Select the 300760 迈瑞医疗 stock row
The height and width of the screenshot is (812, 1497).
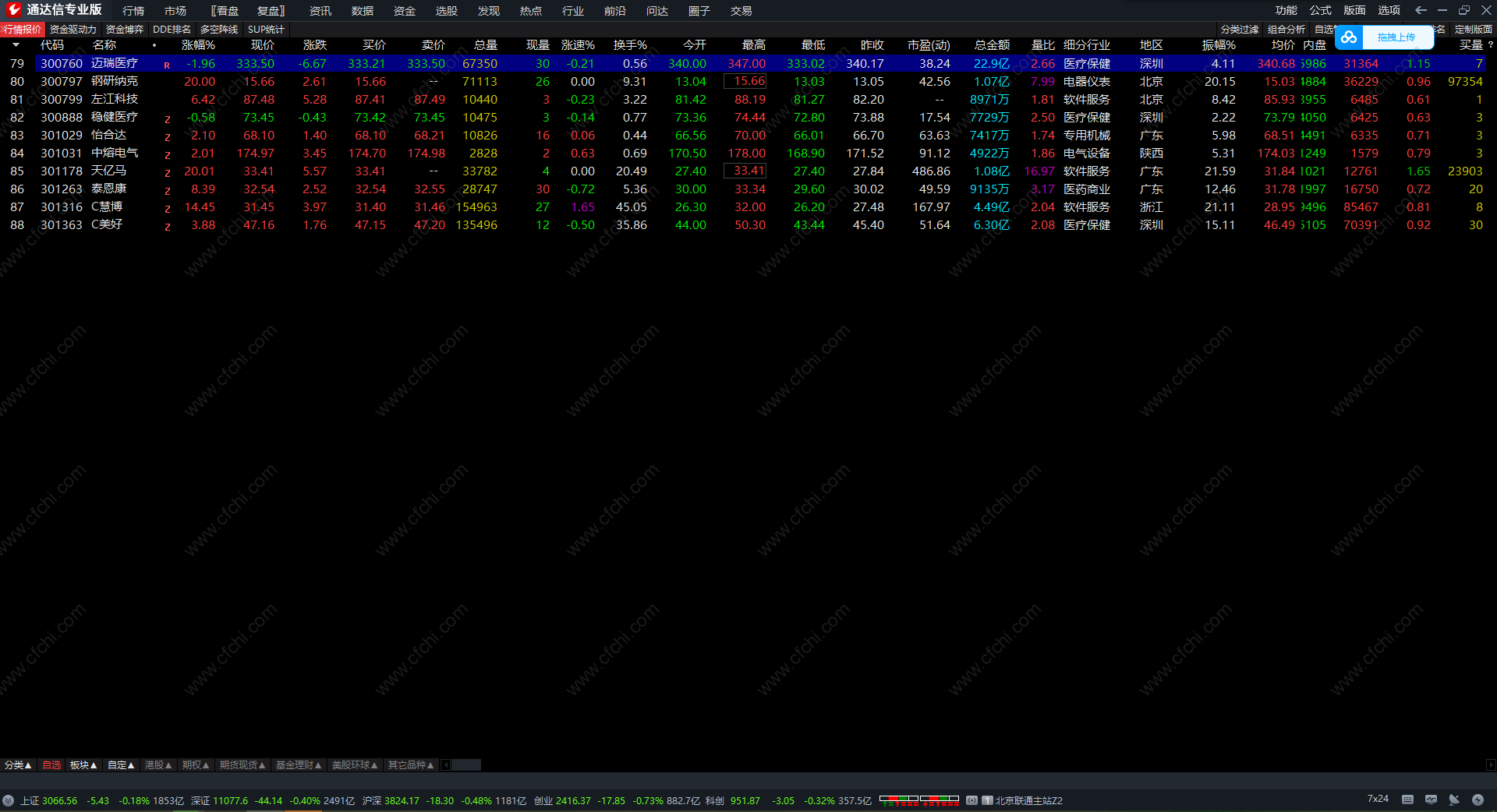tap(745, 63)
